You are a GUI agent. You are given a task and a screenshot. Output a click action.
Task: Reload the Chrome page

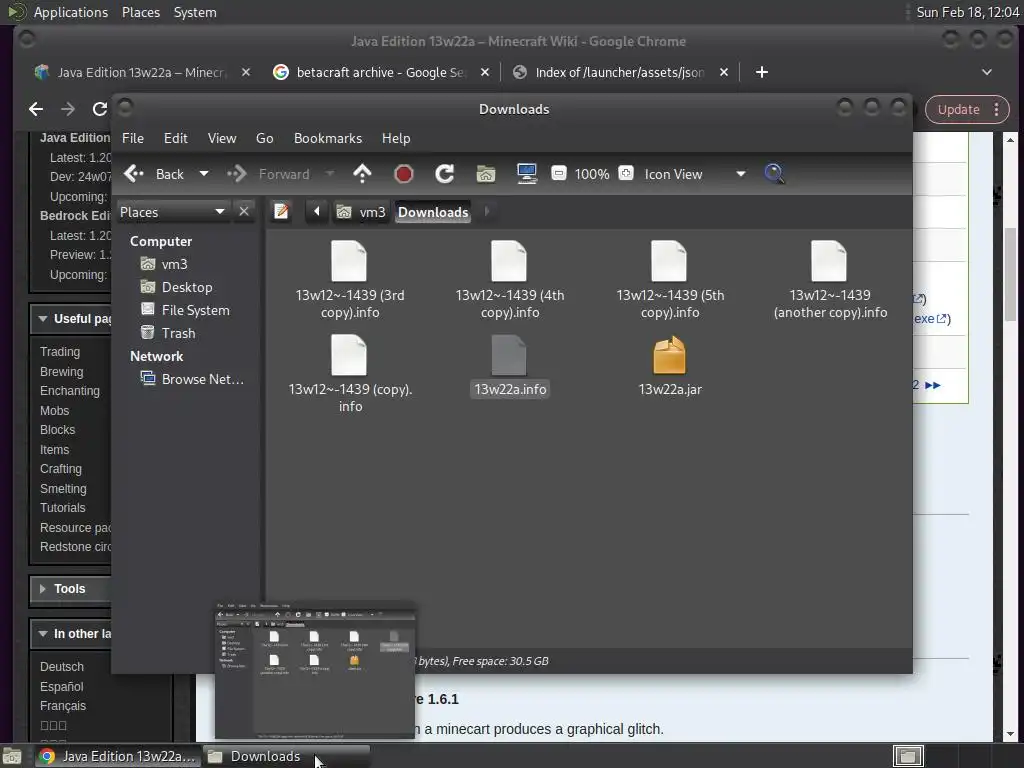coord(99,109)
